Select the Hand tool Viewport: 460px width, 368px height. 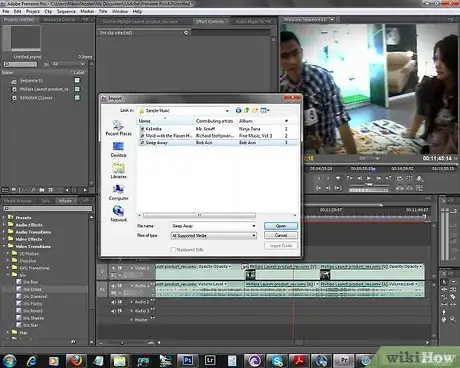click(x=444, y=319)
